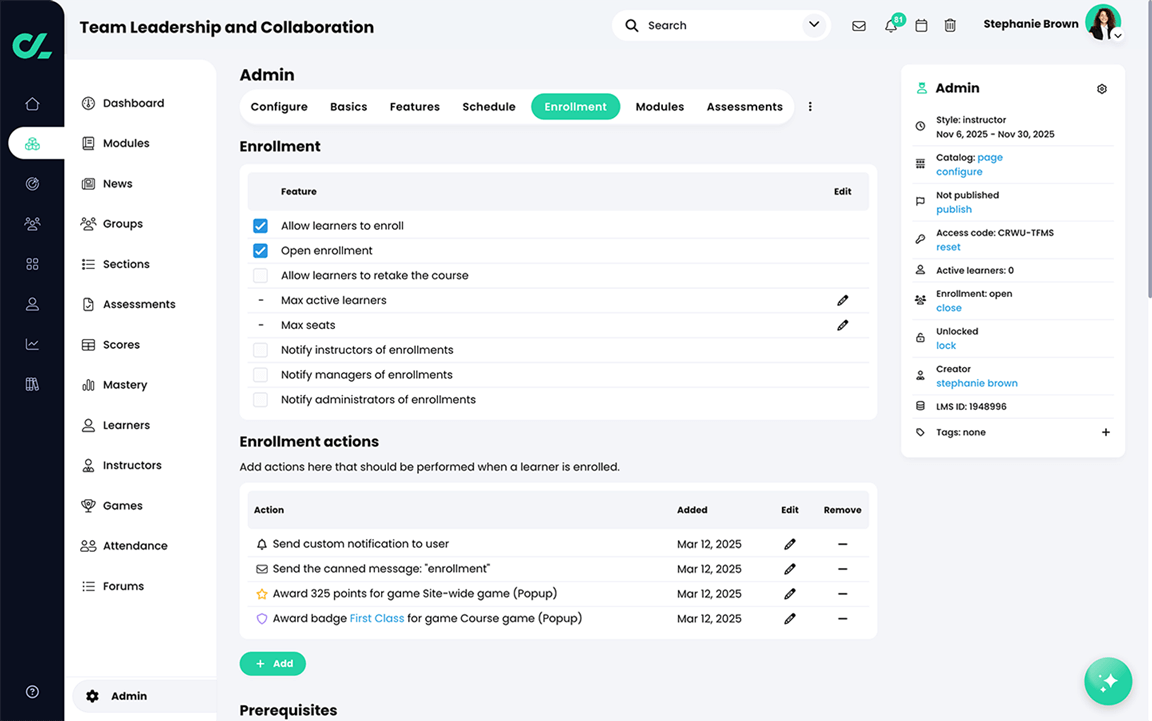Click the notifications bell showing 81 alerts
Image resolution: width=1152 pixels, height=721 pixels.
(x=889, y=25)
